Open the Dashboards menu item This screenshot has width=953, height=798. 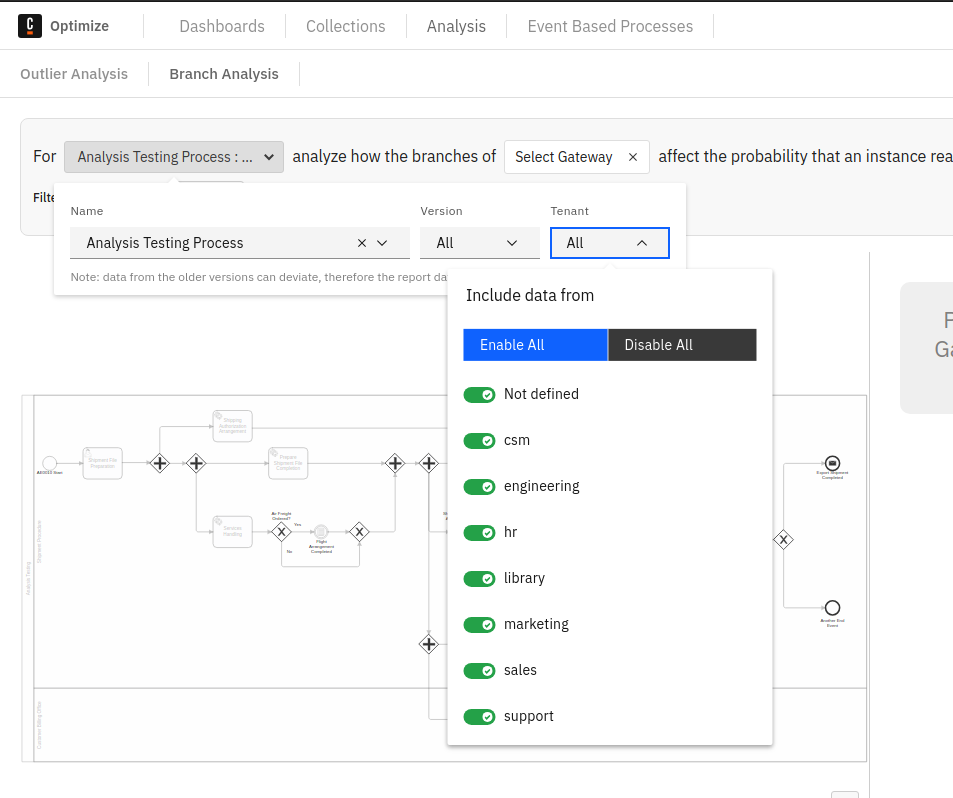click(222, 26)
